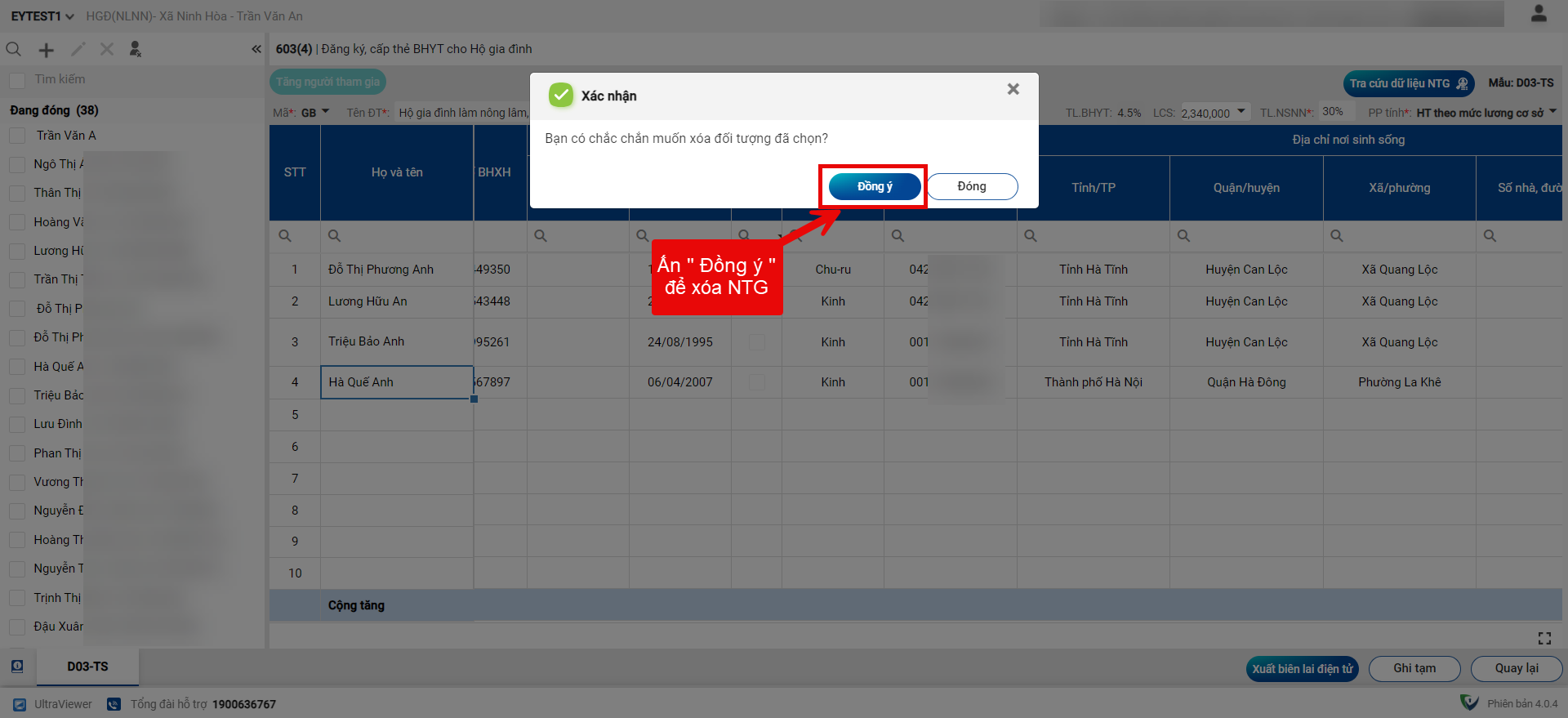Toggle the select-all checkbox beside Tìm kiếm
Viewport: 1568px width, 718px height.
point(16,80)
